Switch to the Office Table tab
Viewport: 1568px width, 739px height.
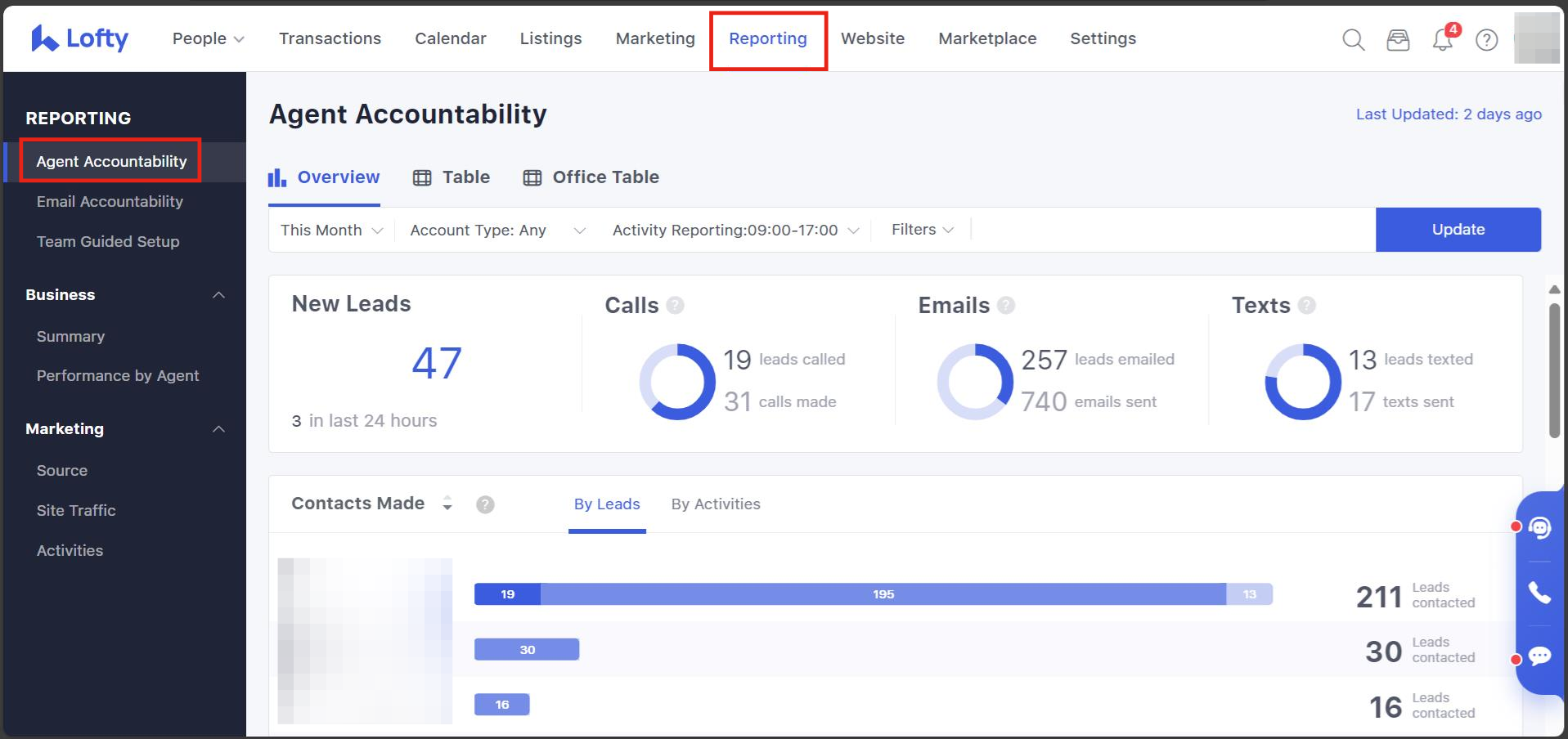pyautogui.click(x=591, y=177)
